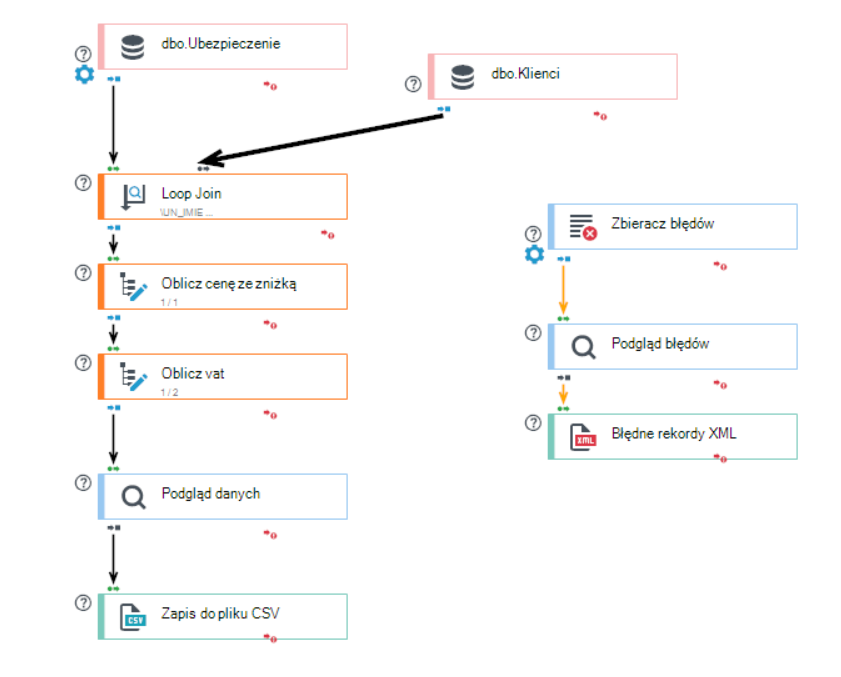Select the Podgląd błędów label
The width and height of the screenshot is (841, 677).
(x=661, y=344)
